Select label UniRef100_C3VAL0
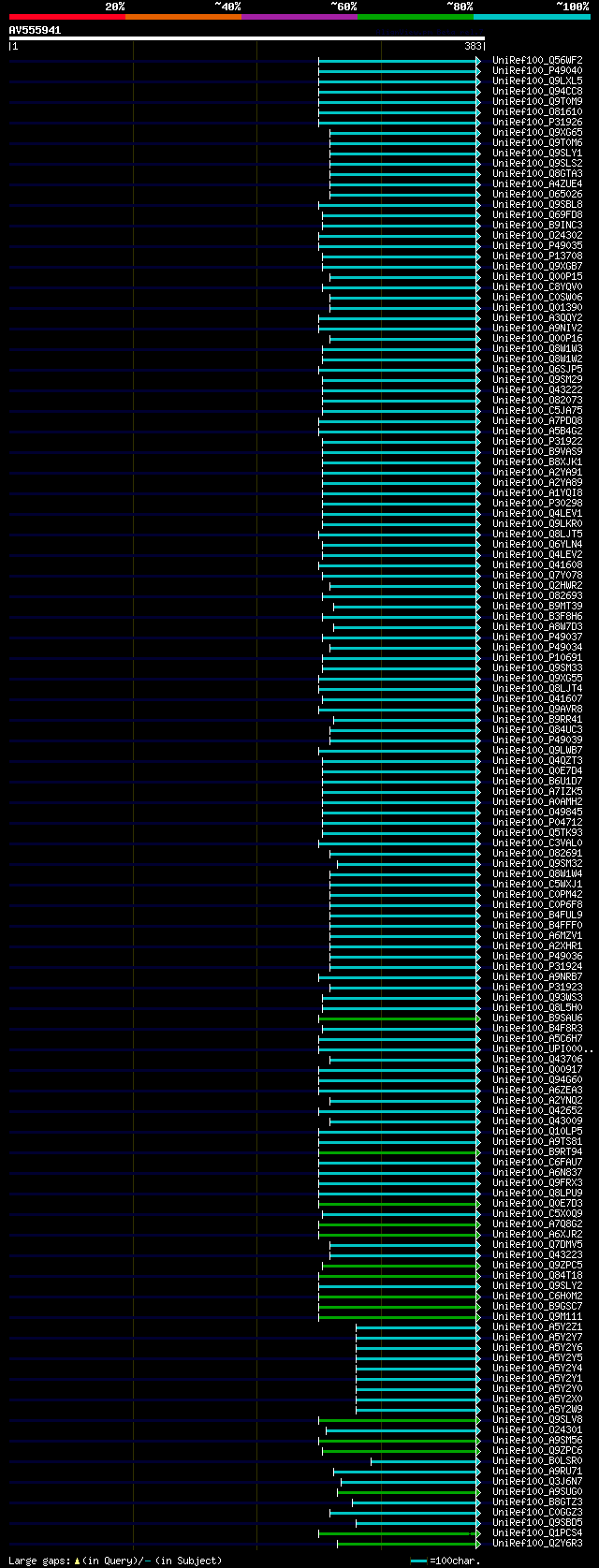Screen dimensions: 599x1568 pyautogui.click(x=537, y=843)
